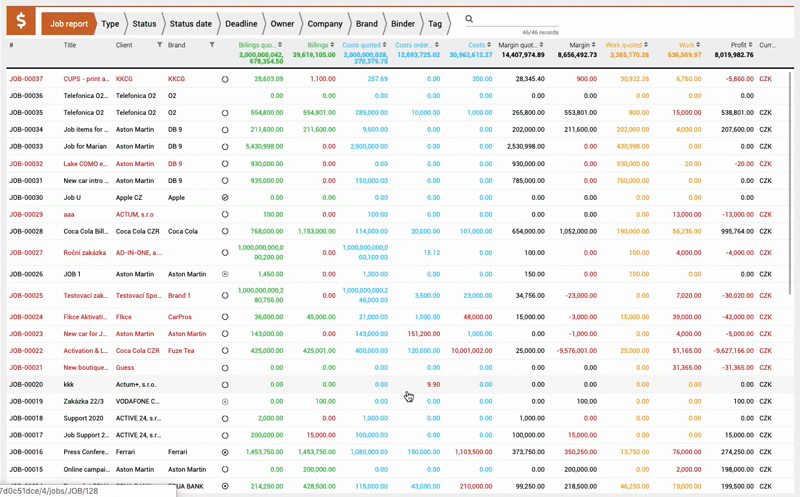Image resolution: width=800 pixels, height=497 pixels.
Task: Click status circle icon for JOB-00032
Action: tap(225, 164)
